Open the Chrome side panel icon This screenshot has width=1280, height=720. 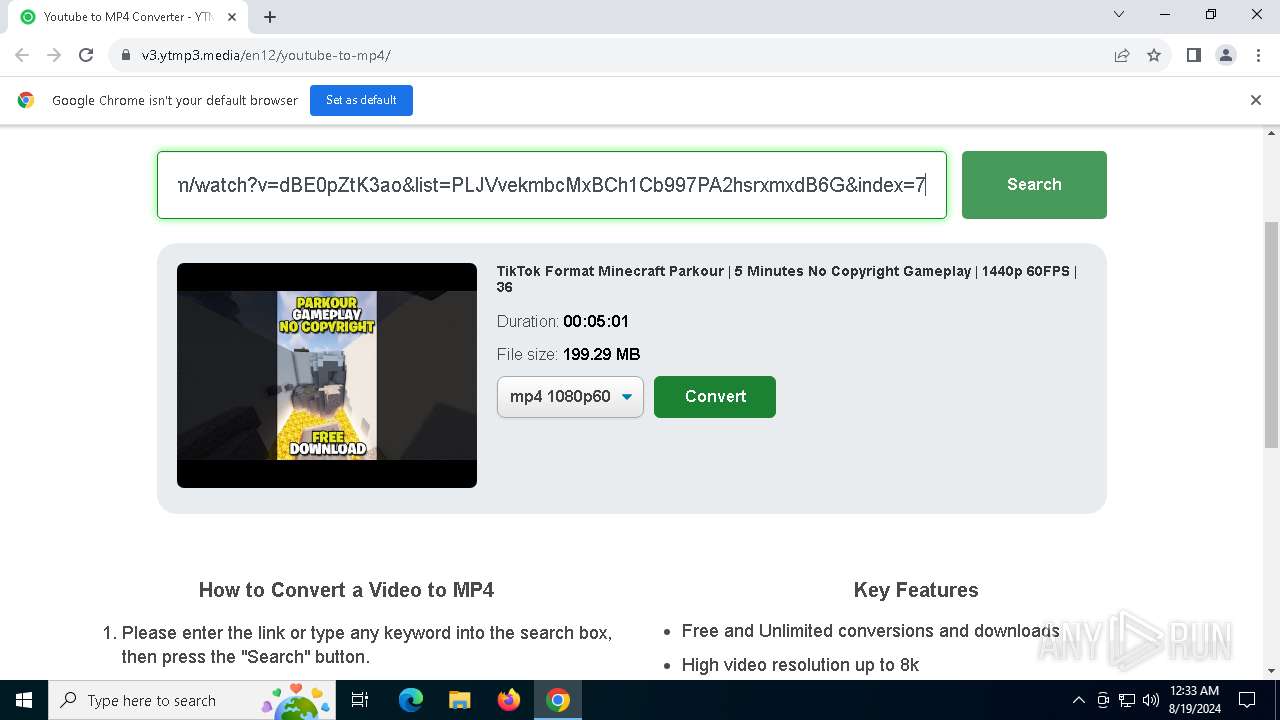pos(1194,55)
